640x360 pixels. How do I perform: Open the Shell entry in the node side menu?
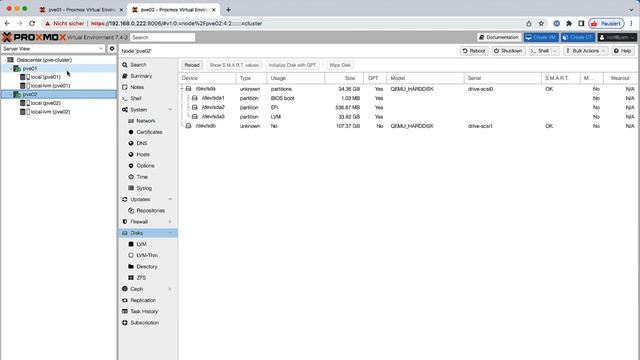click(136, 98)
